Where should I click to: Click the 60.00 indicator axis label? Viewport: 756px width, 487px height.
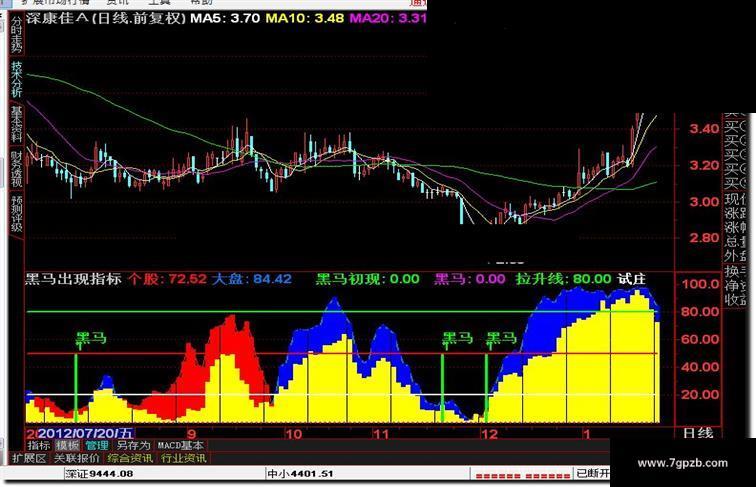(x=701, y=339)
